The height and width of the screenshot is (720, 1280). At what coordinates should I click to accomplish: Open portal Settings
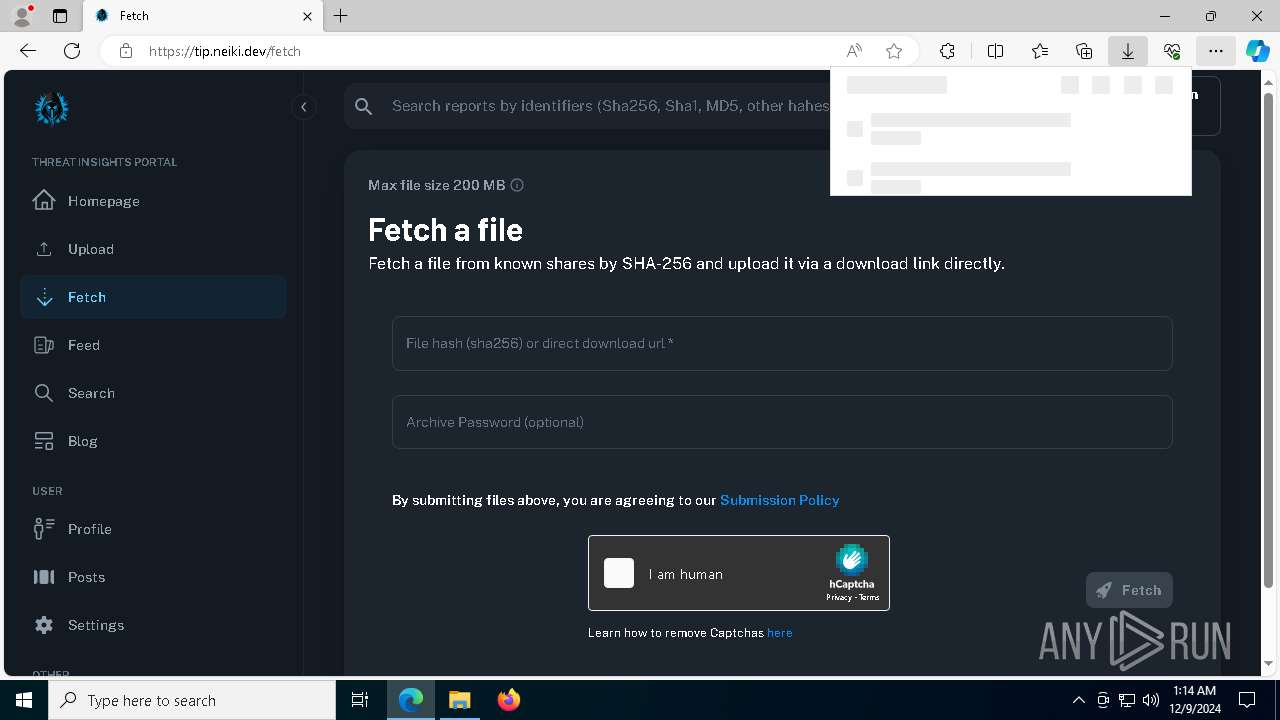(153, 625)
